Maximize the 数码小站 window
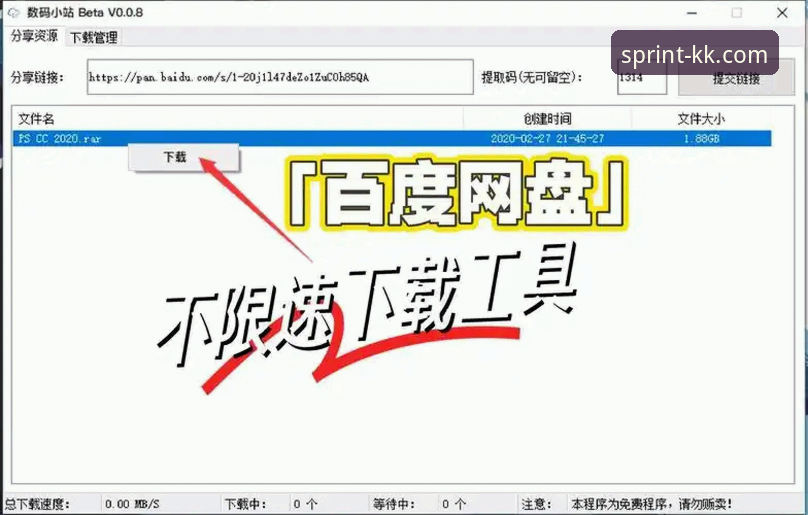The image size is (808, 515). [x=737, y=13]
